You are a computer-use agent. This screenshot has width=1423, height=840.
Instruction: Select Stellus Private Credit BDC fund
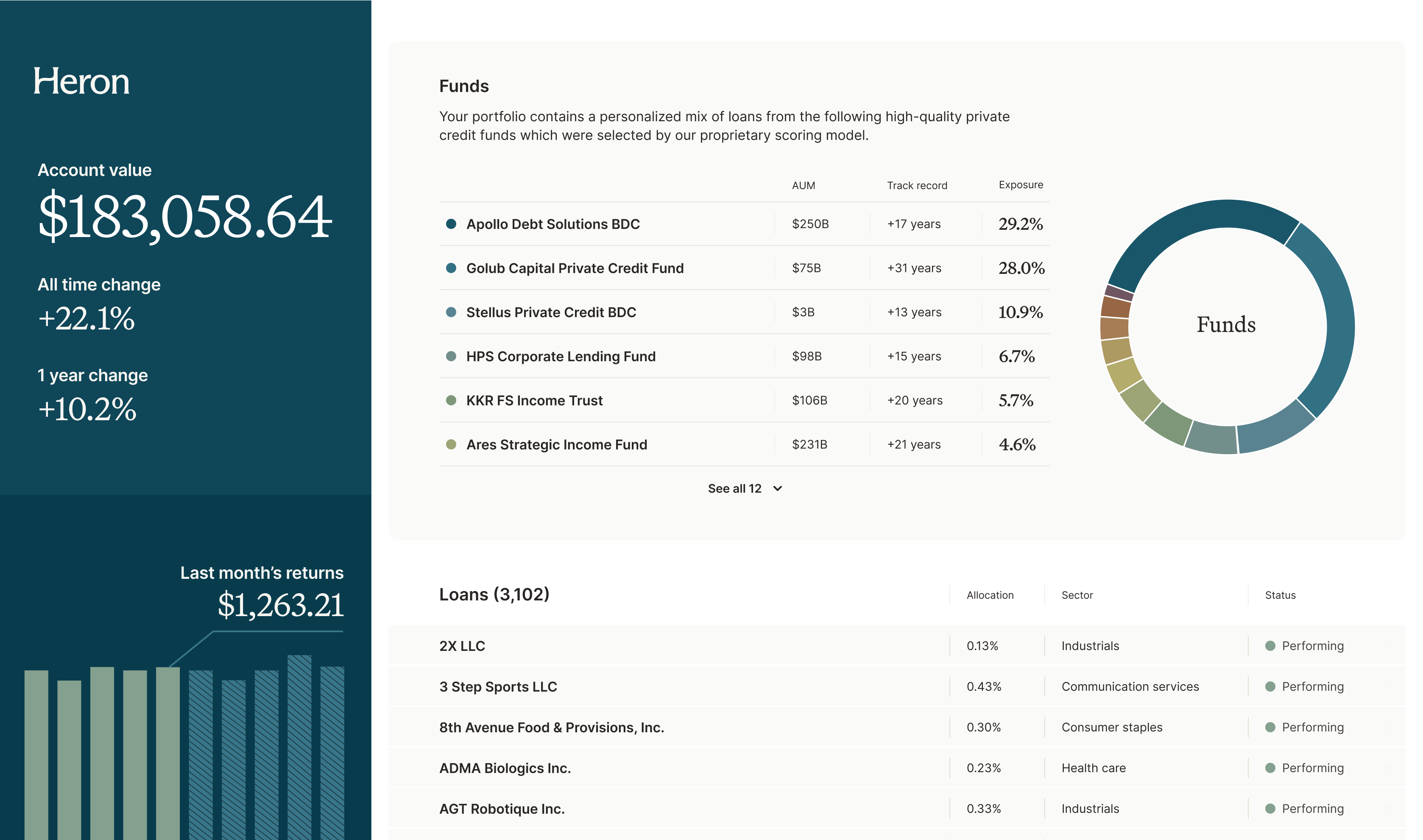click(x=551, y=313)
